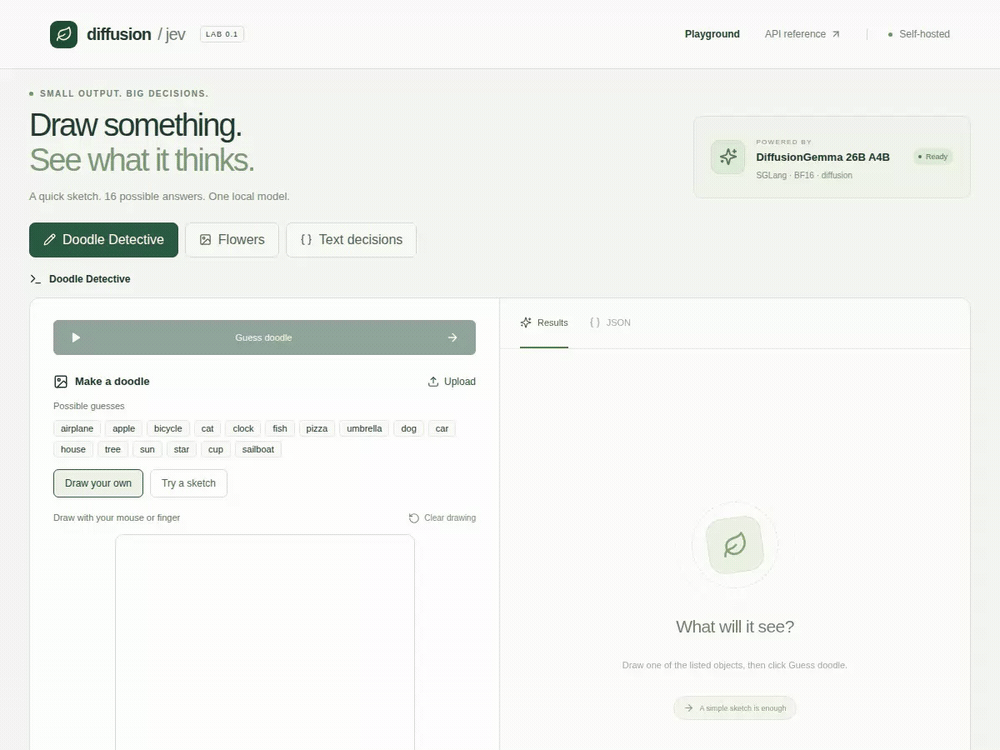Click the image icon beside Make a doodle
The height and width of the screenshot is (750, 1000).
tap(61, 382)
